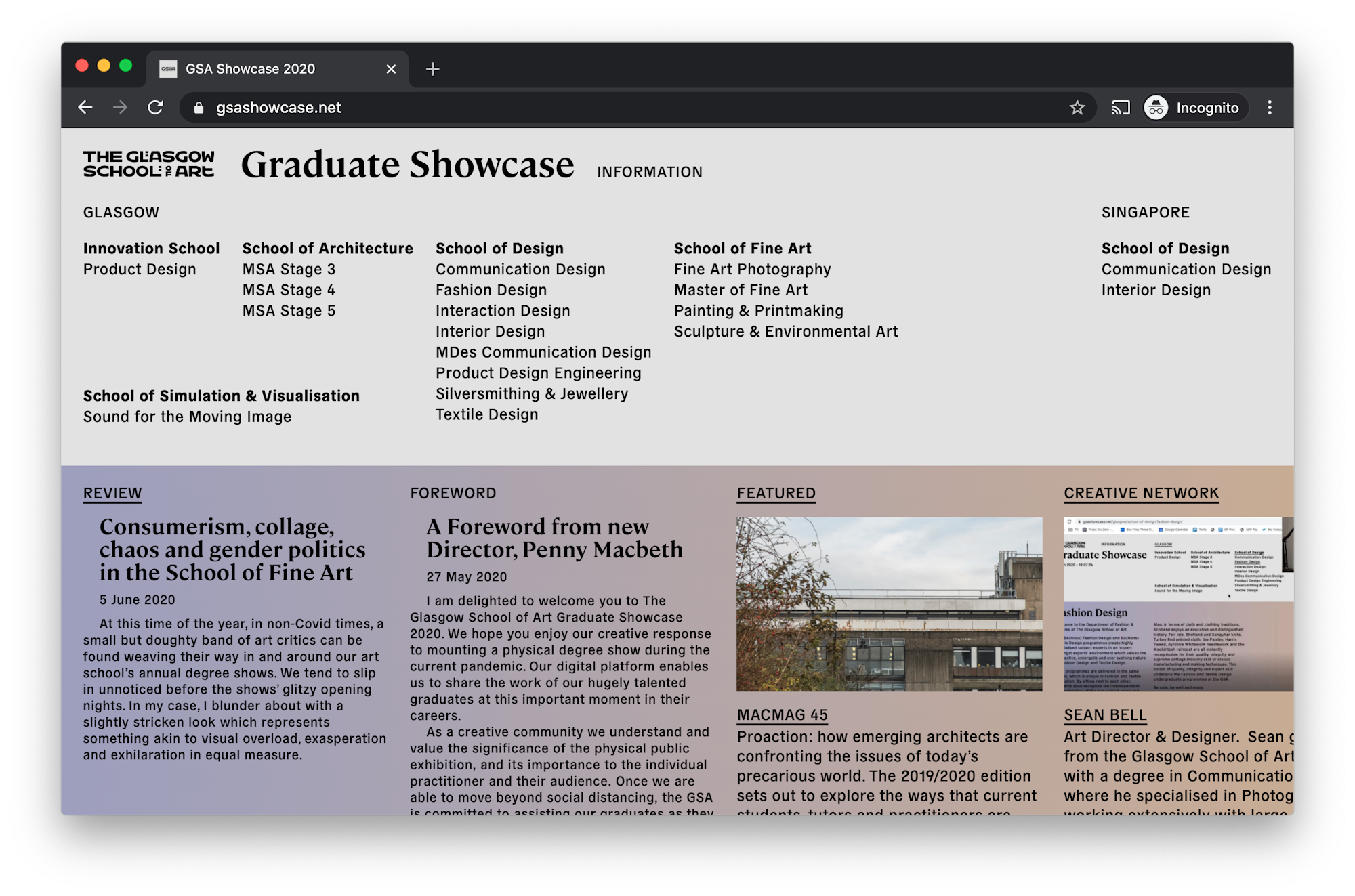1355x896 pixels.
Task: Click the SINGAPORE campus label
Action: point(1146,213)
